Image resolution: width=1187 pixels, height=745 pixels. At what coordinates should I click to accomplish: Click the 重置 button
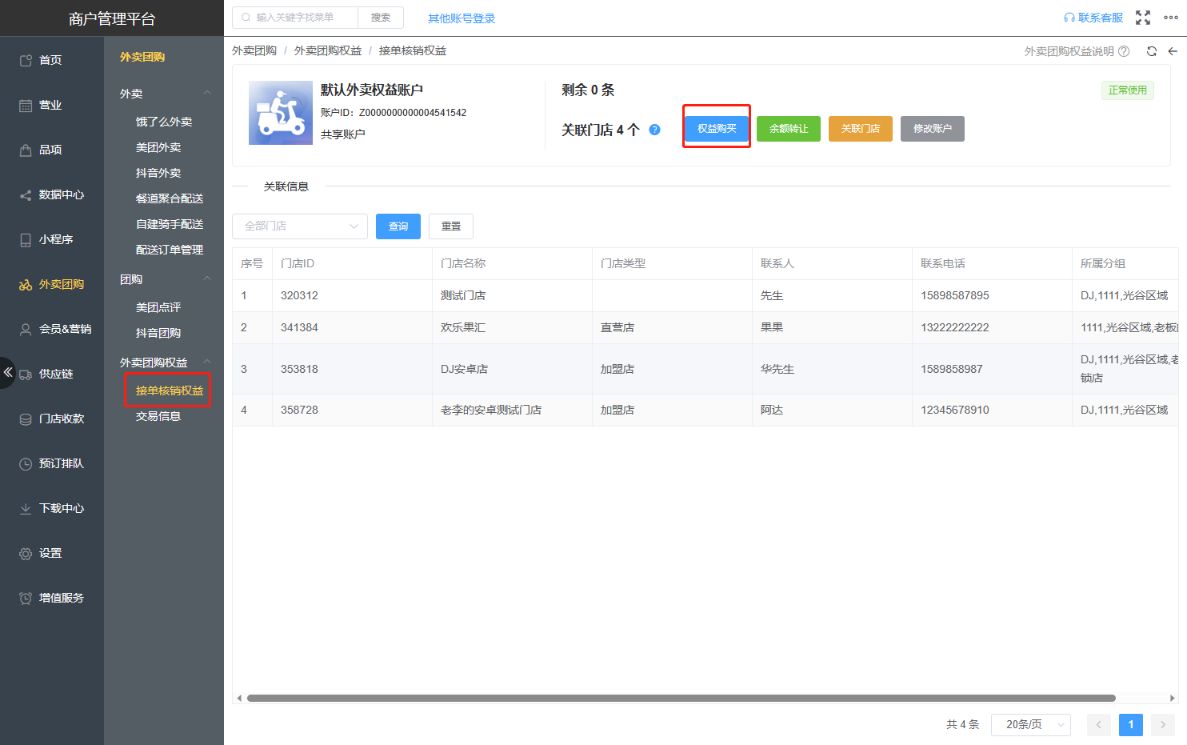click(x=451, y=226)
